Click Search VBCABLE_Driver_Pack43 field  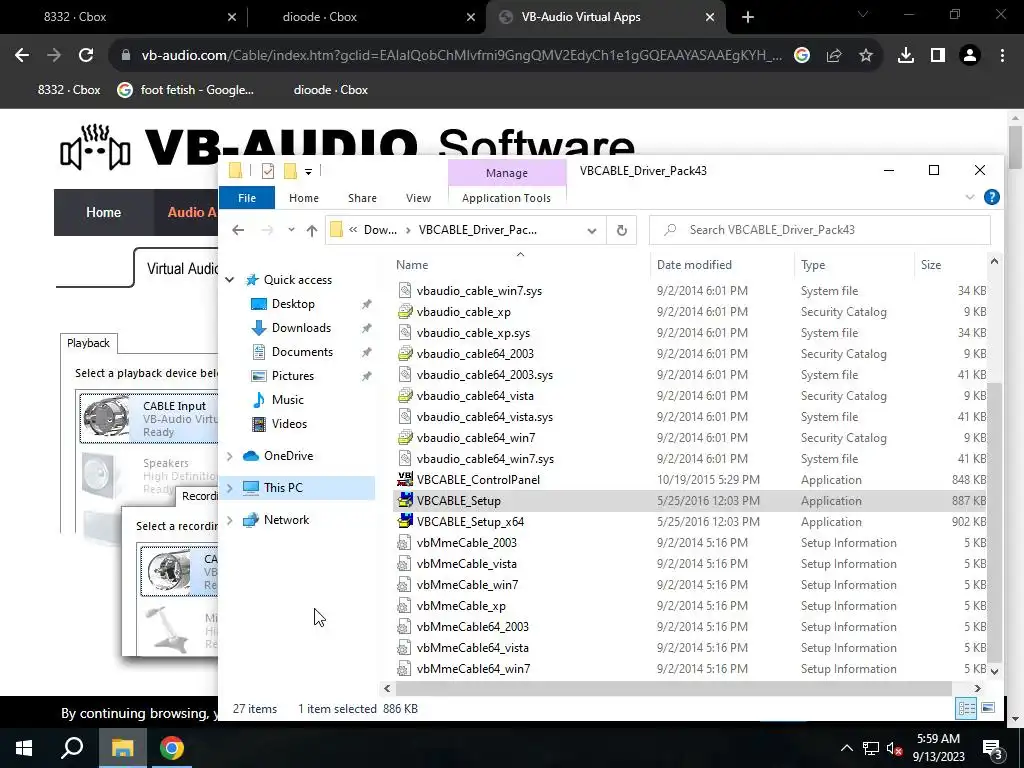point(820,230)
